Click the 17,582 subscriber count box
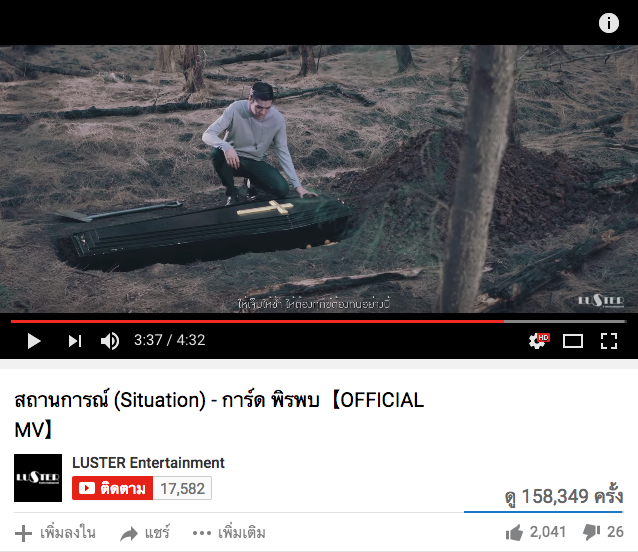 click(182, 488)
